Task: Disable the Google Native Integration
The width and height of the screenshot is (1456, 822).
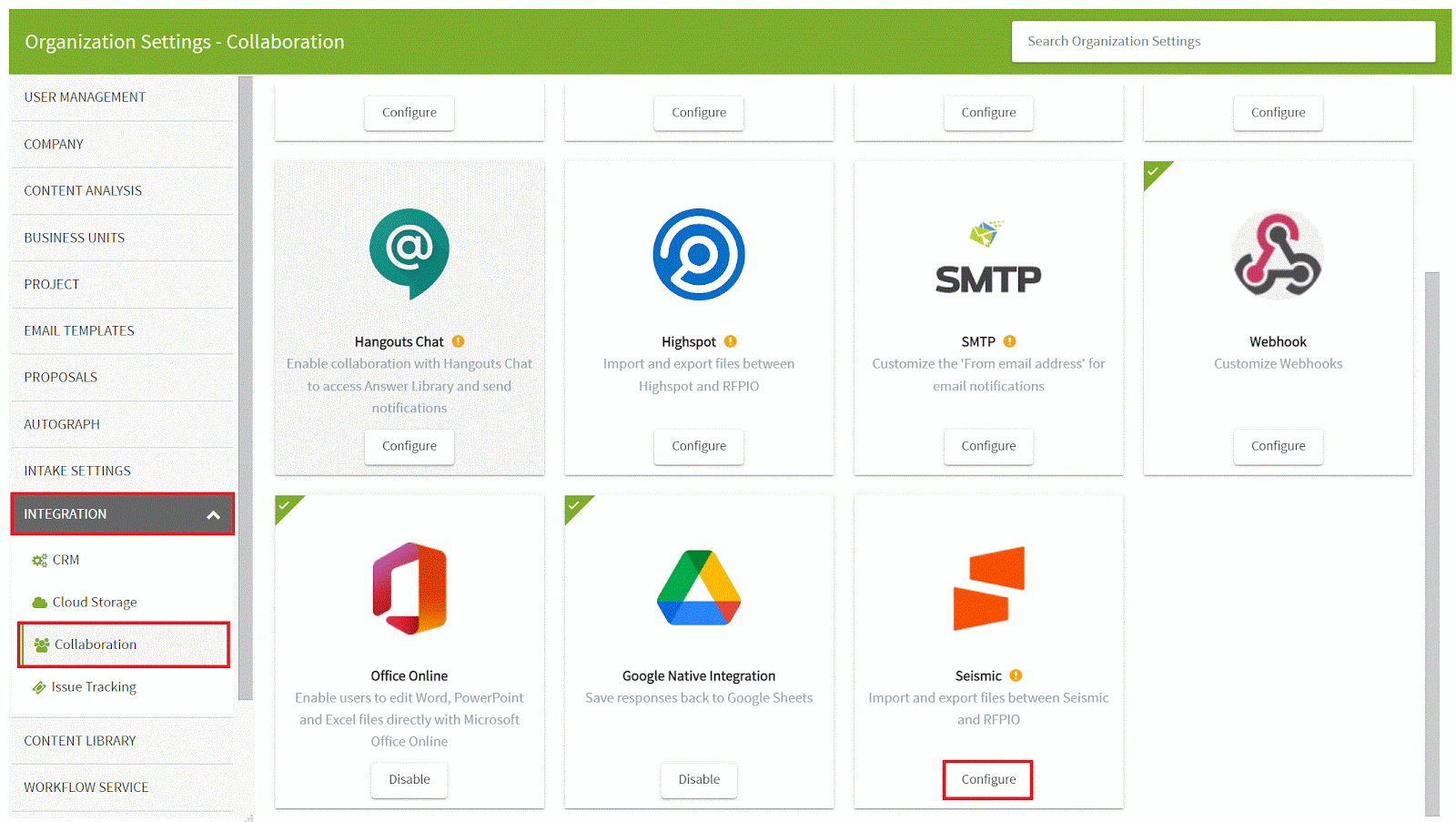Action: click(699, 780)
